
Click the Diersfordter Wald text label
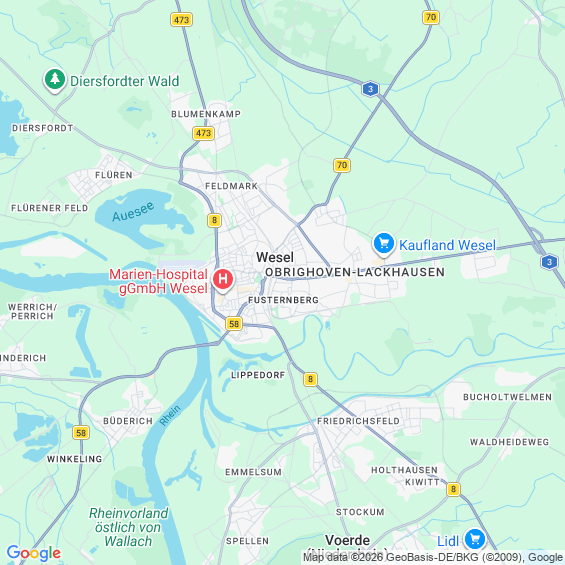[124, 81]
